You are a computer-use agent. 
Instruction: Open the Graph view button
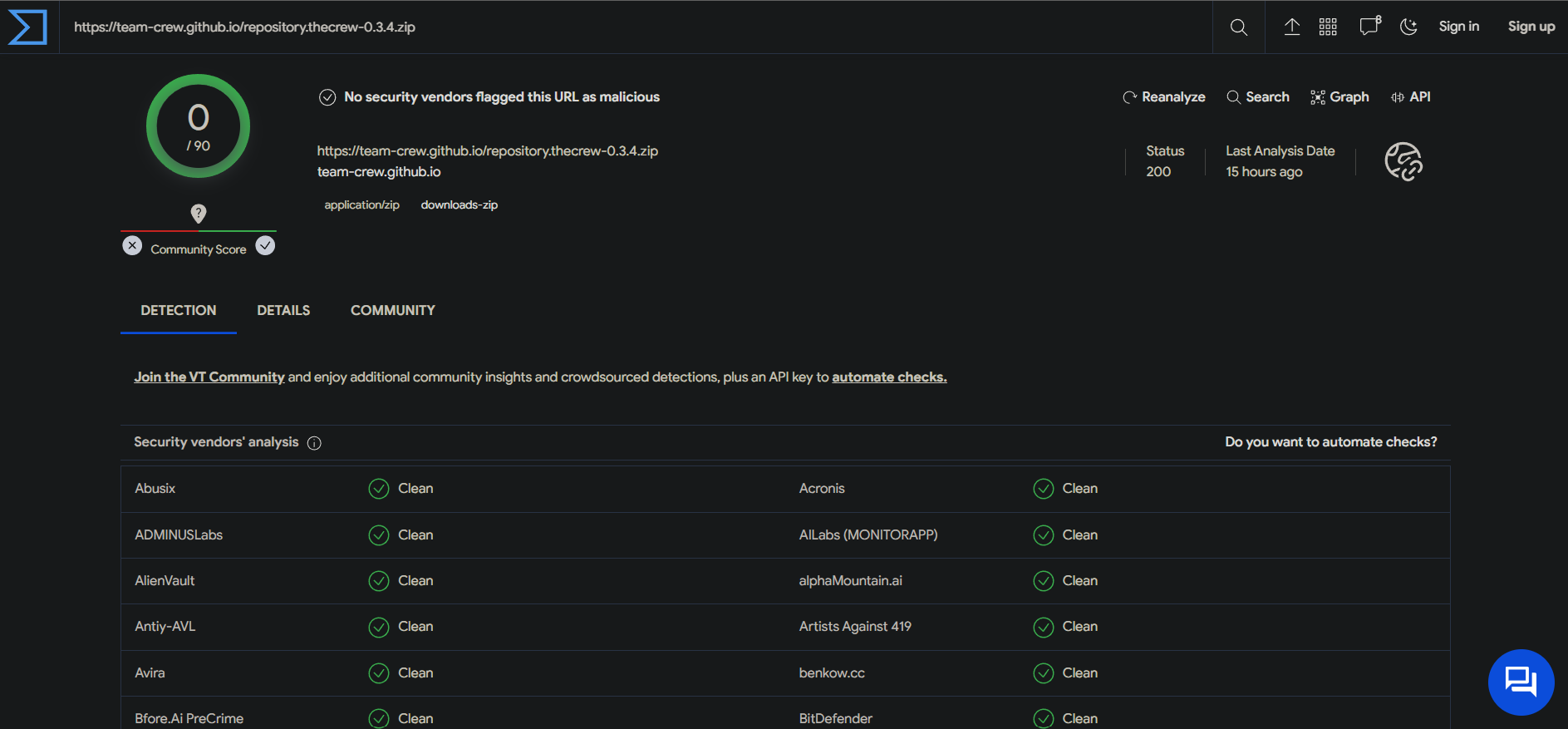coord(1339,97)
